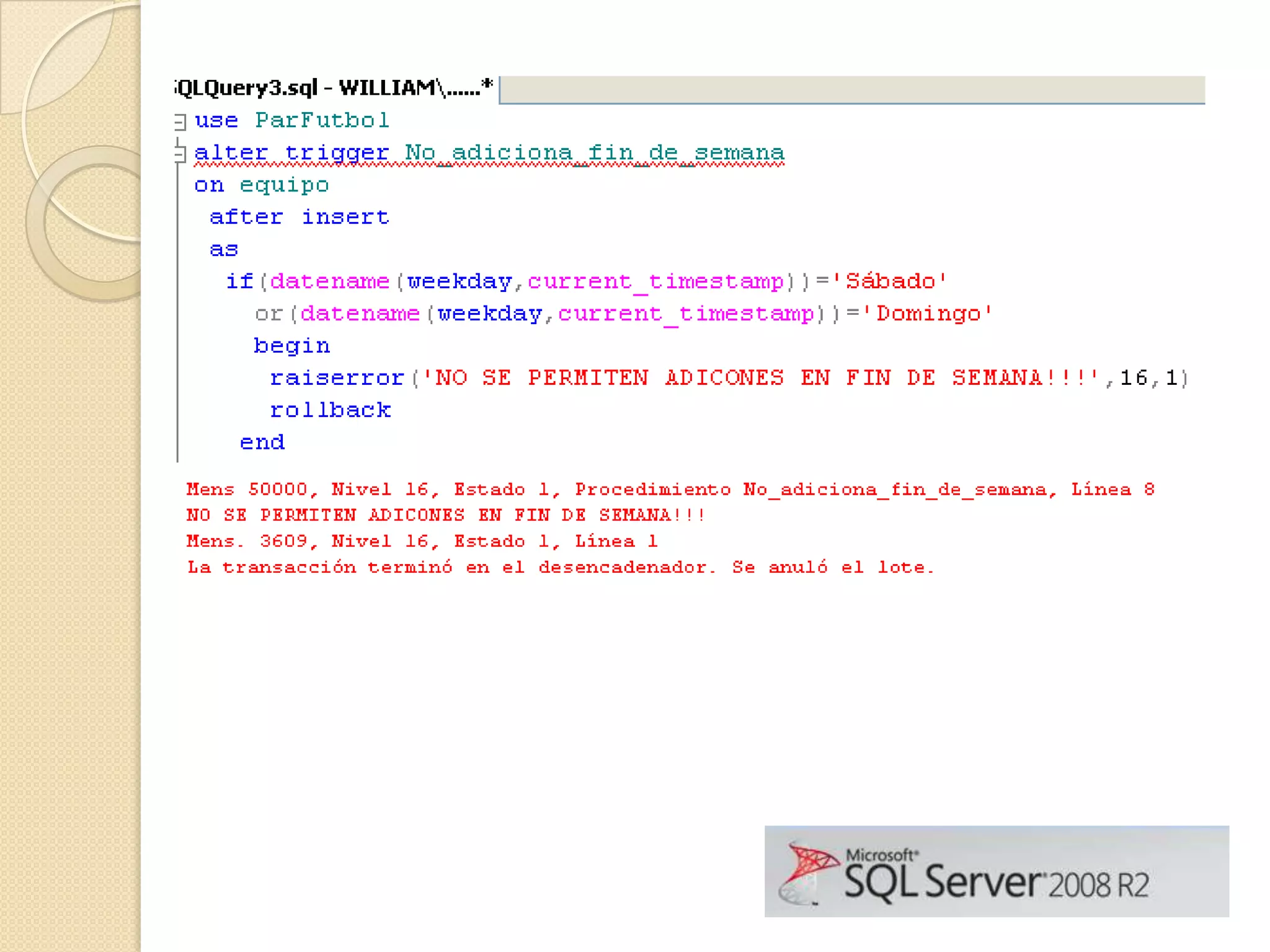Click the 'Mens 50000, Nivel 16' error line
This screenshot has width=1270, height=952.
(670, 490)
